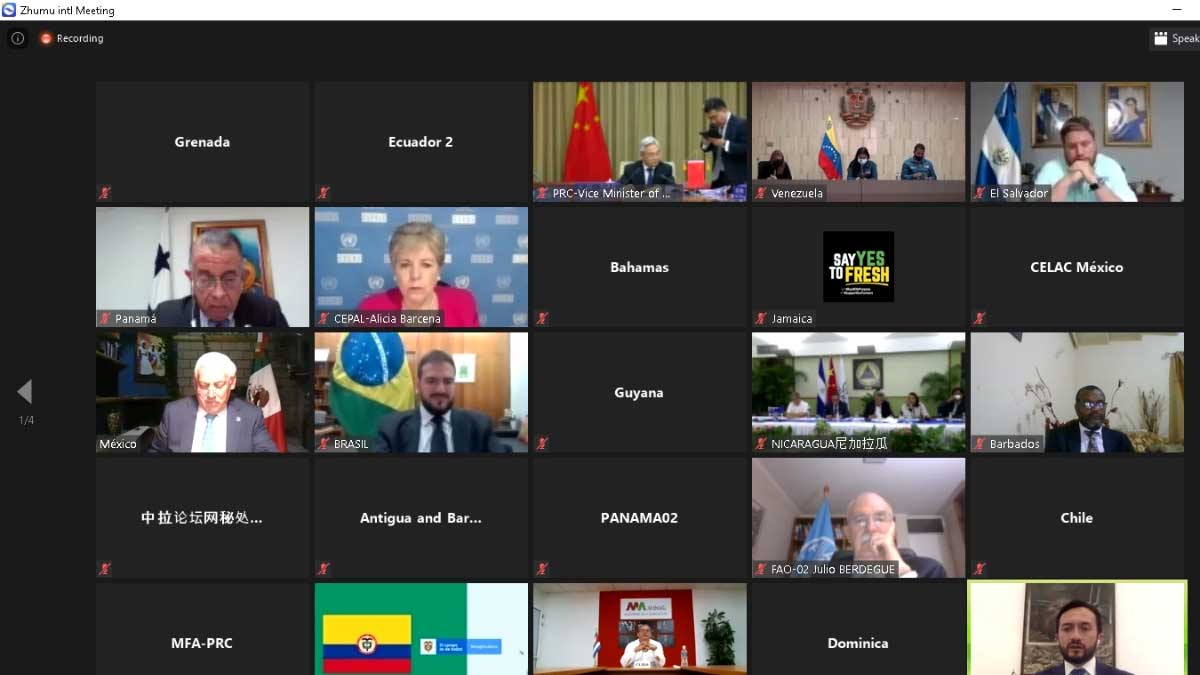Click muted mic icon on Ecuador 2 tile
This screenshot has width=1200, height=675.
323,193
